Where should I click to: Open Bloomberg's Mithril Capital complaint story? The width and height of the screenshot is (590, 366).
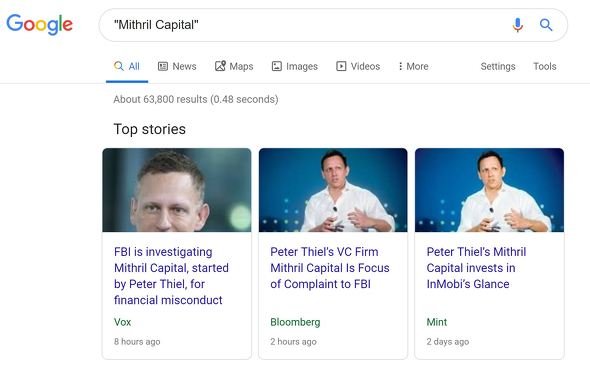point(330,268)
